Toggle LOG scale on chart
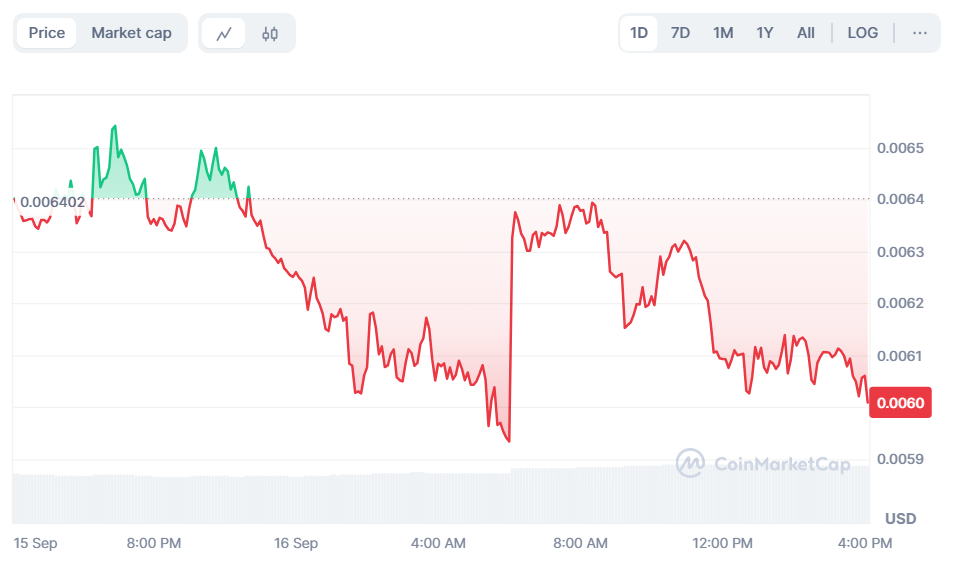This screenshot has height=577, width=957. click(x=862, y=33)
